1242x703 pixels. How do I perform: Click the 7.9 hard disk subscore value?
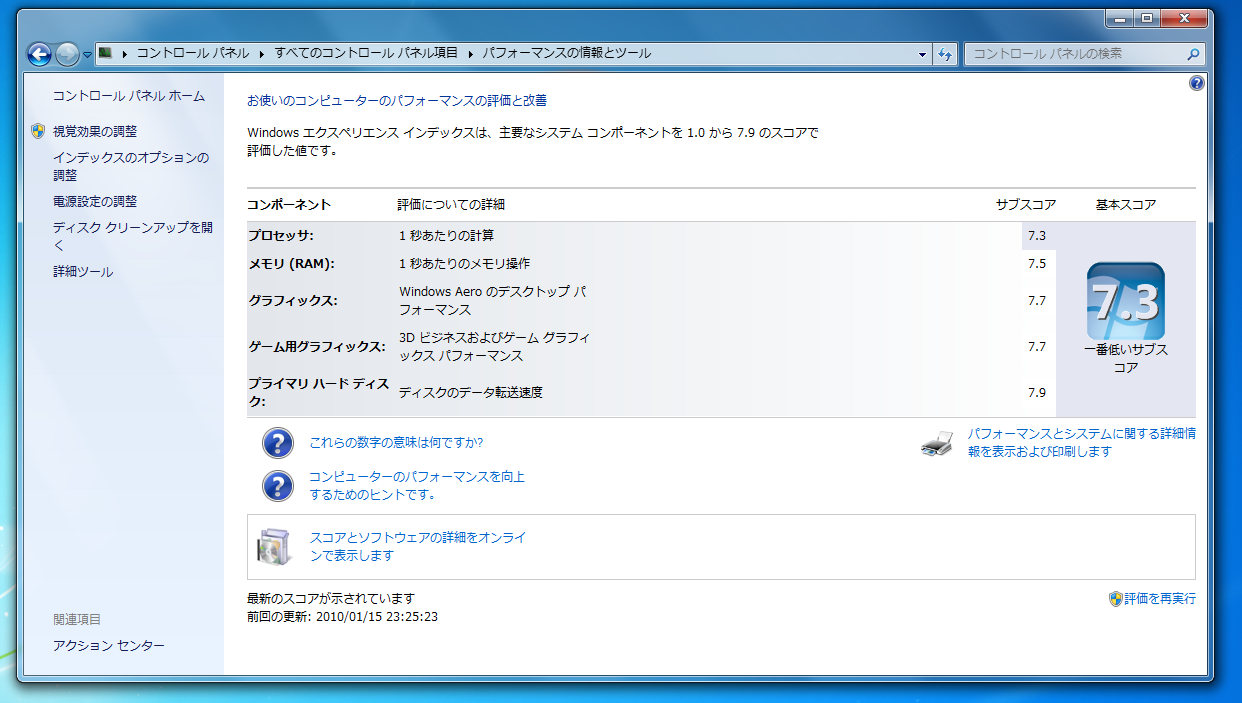tap(1036, 392)
